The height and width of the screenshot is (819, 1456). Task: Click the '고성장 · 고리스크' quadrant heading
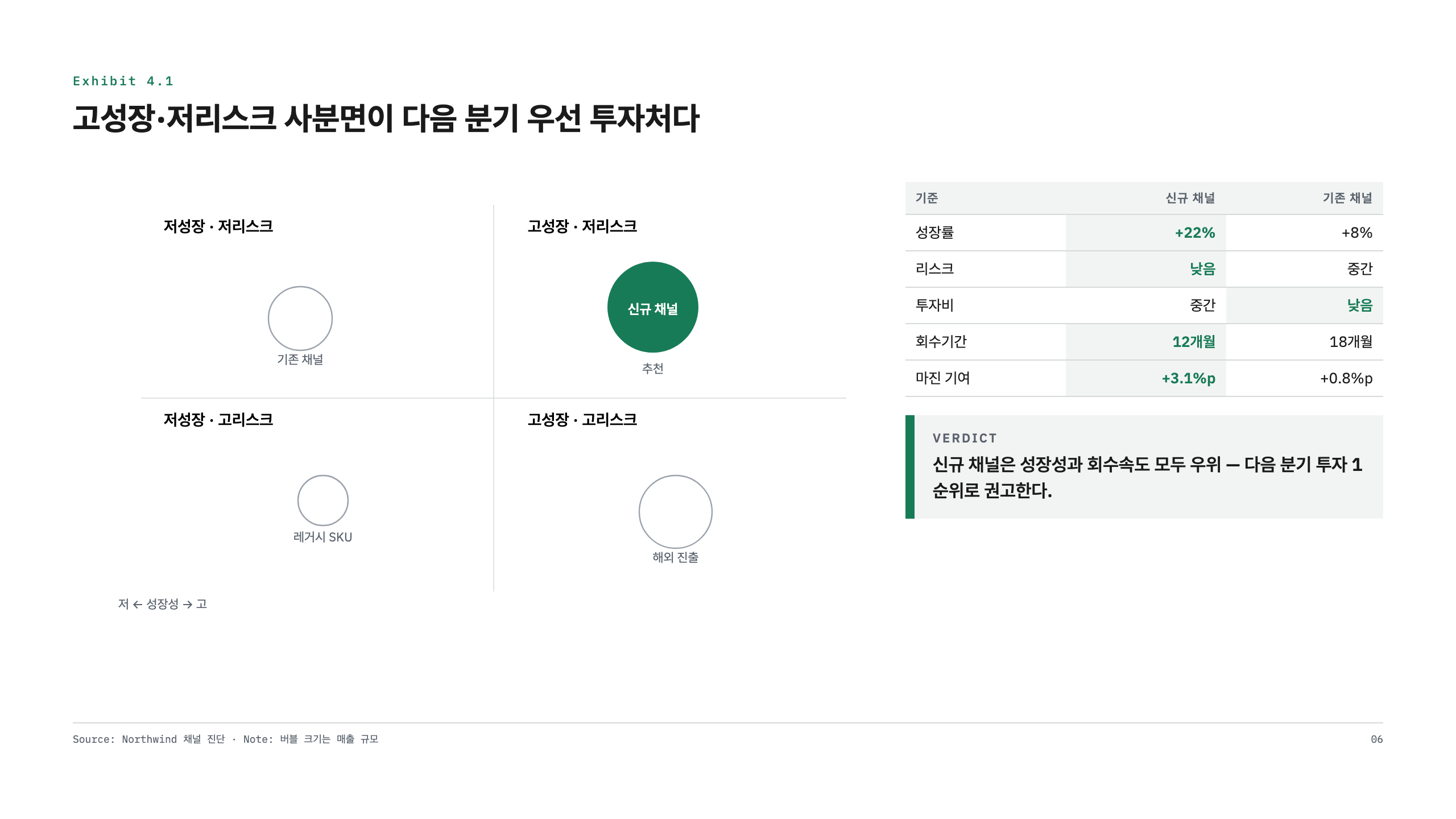coord(582,420)
